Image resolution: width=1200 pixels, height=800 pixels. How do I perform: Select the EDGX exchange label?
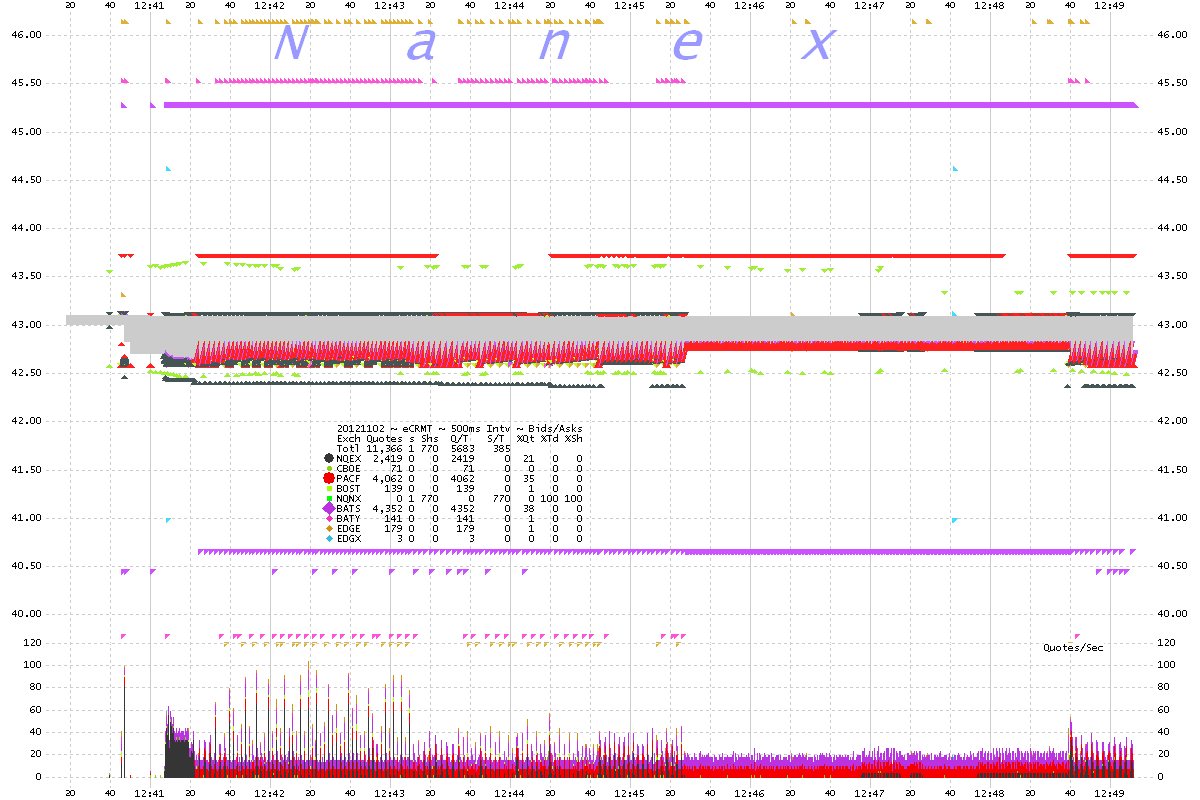tap(349, 539)
